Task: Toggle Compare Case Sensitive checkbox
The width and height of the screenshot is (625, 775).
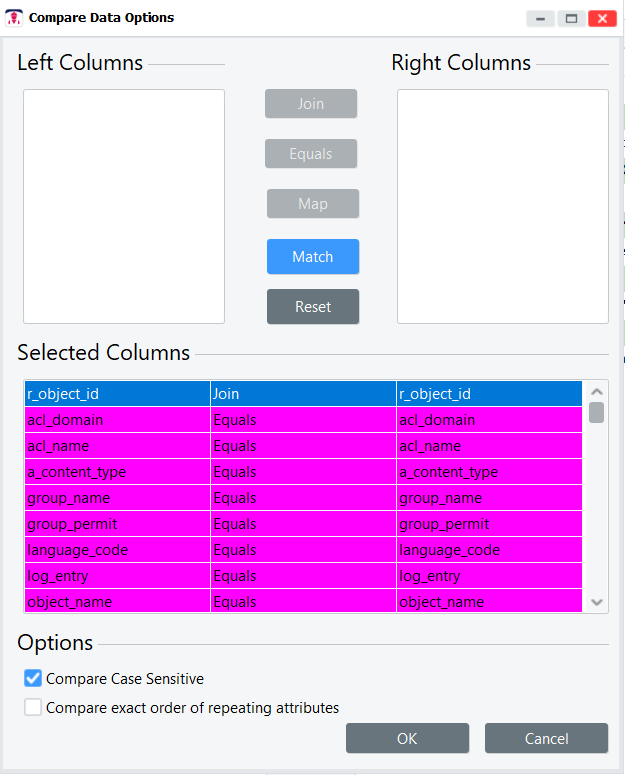Action: coord(34,679)
